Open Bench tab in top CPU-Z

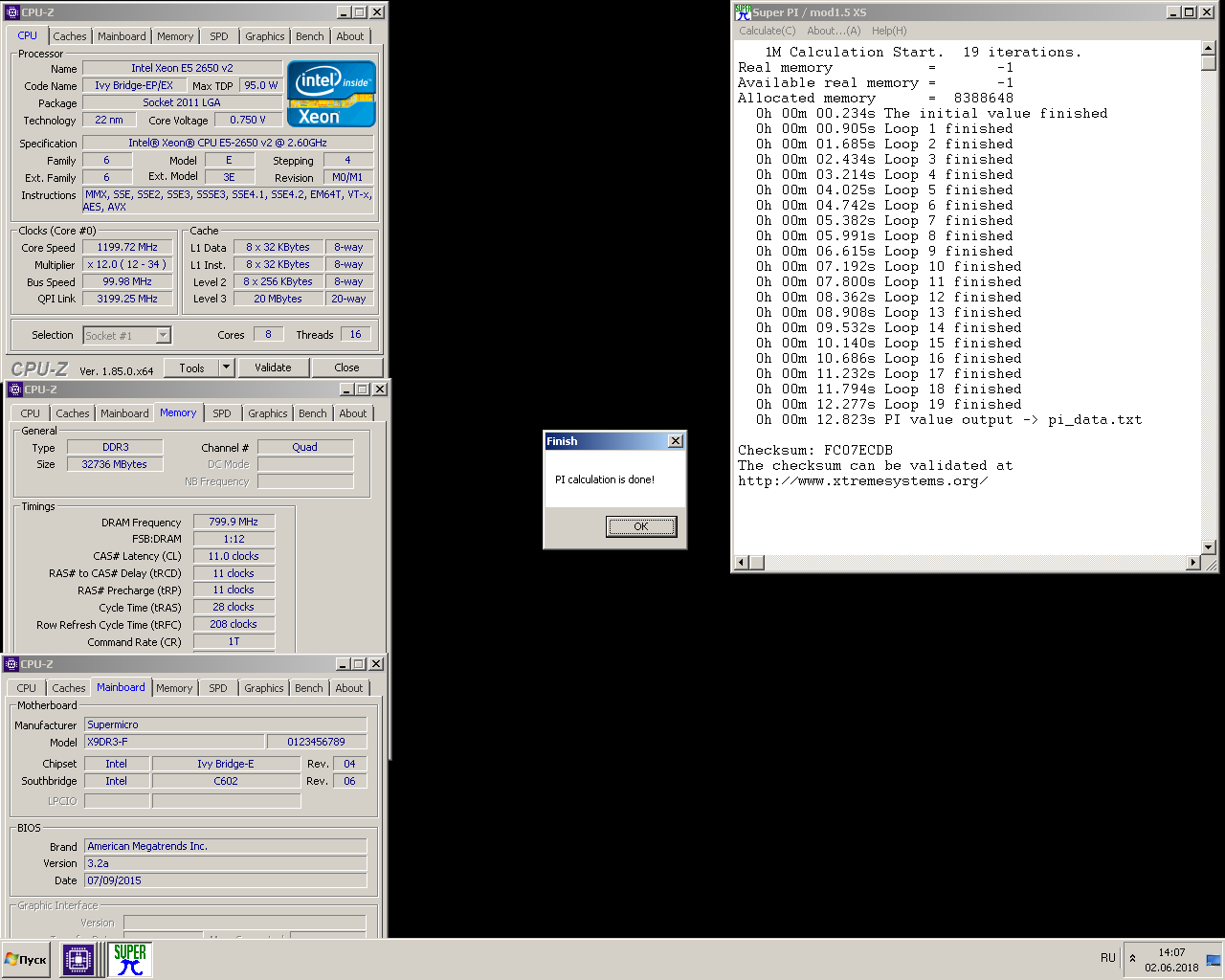[x=310, y=36]
